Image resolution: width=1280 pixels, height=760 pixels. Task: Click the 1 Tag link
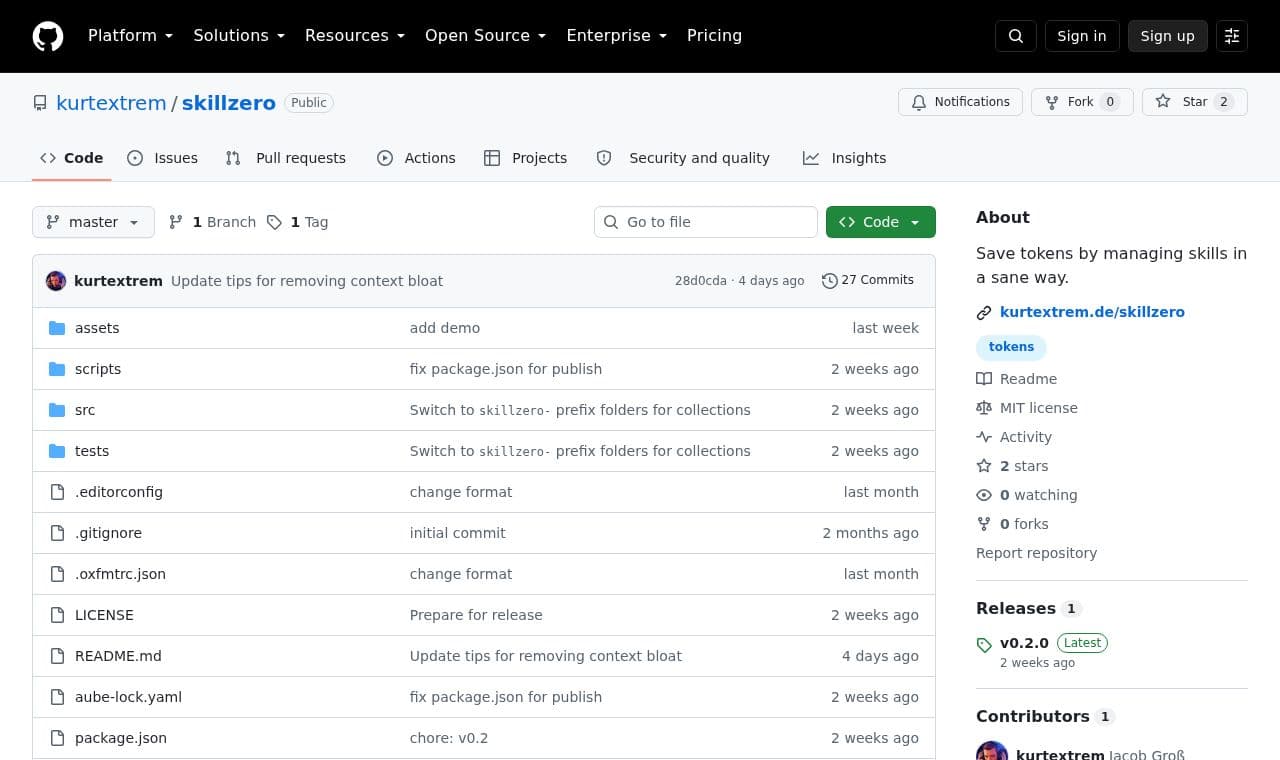click(x=298, y=222)
